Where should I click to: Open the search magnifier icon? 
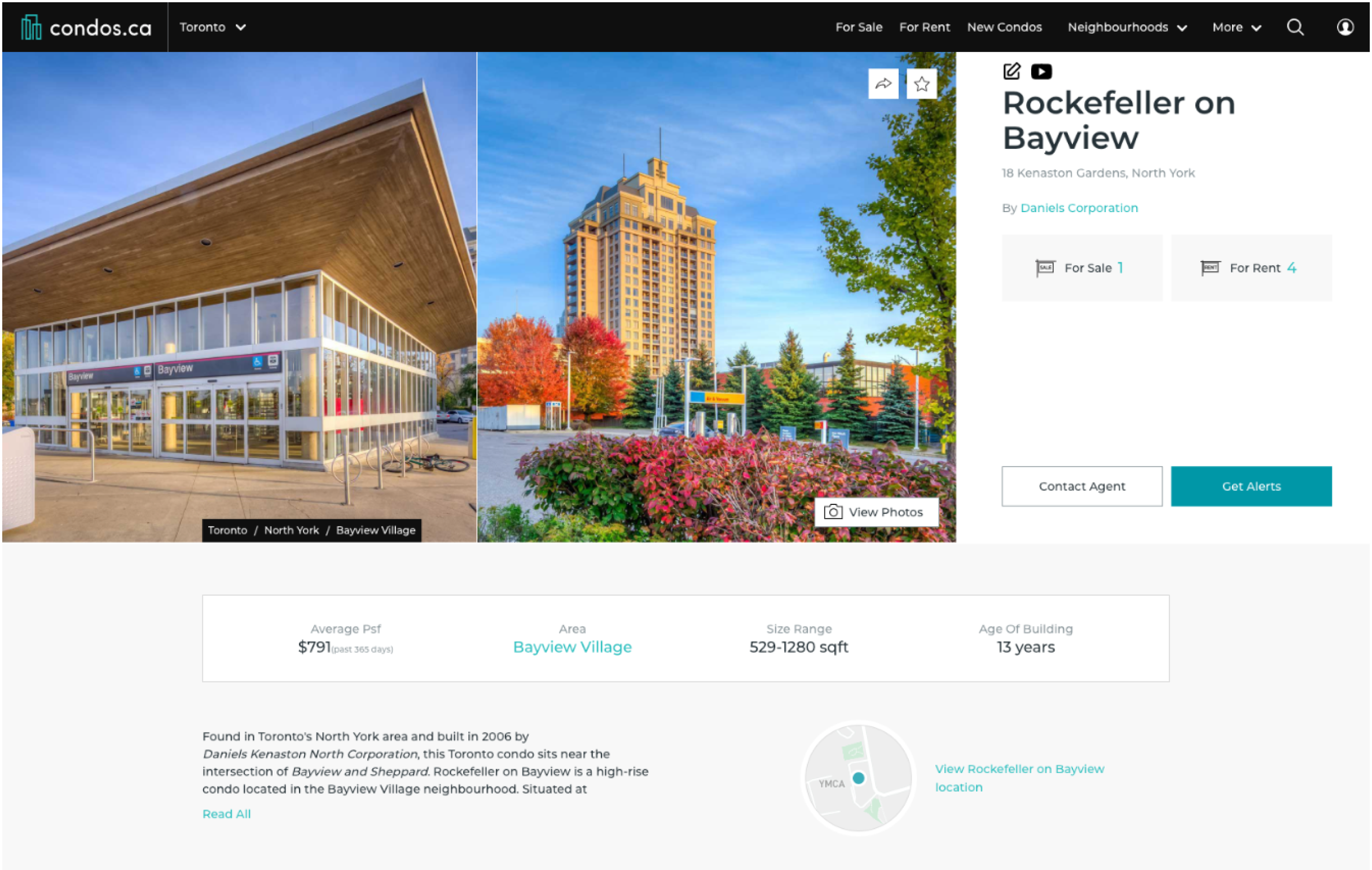tap(1295, 27)
